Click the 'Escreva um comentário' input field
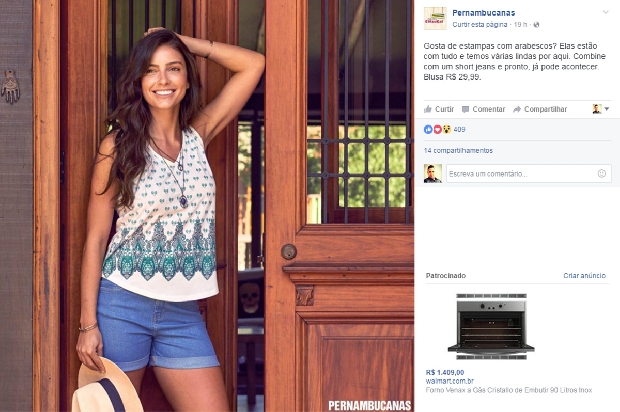The image size is (620, 412). [x=529, y=174]
